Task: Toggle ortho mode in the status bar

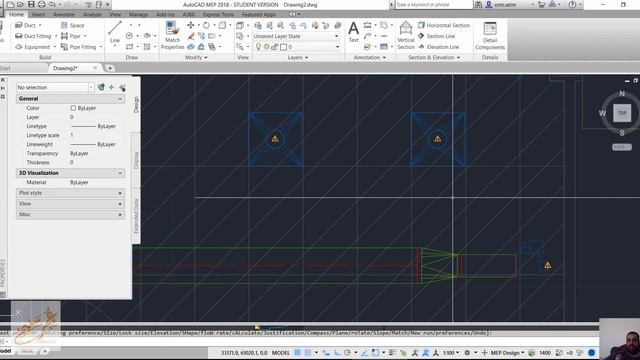Action: point(338,353)
